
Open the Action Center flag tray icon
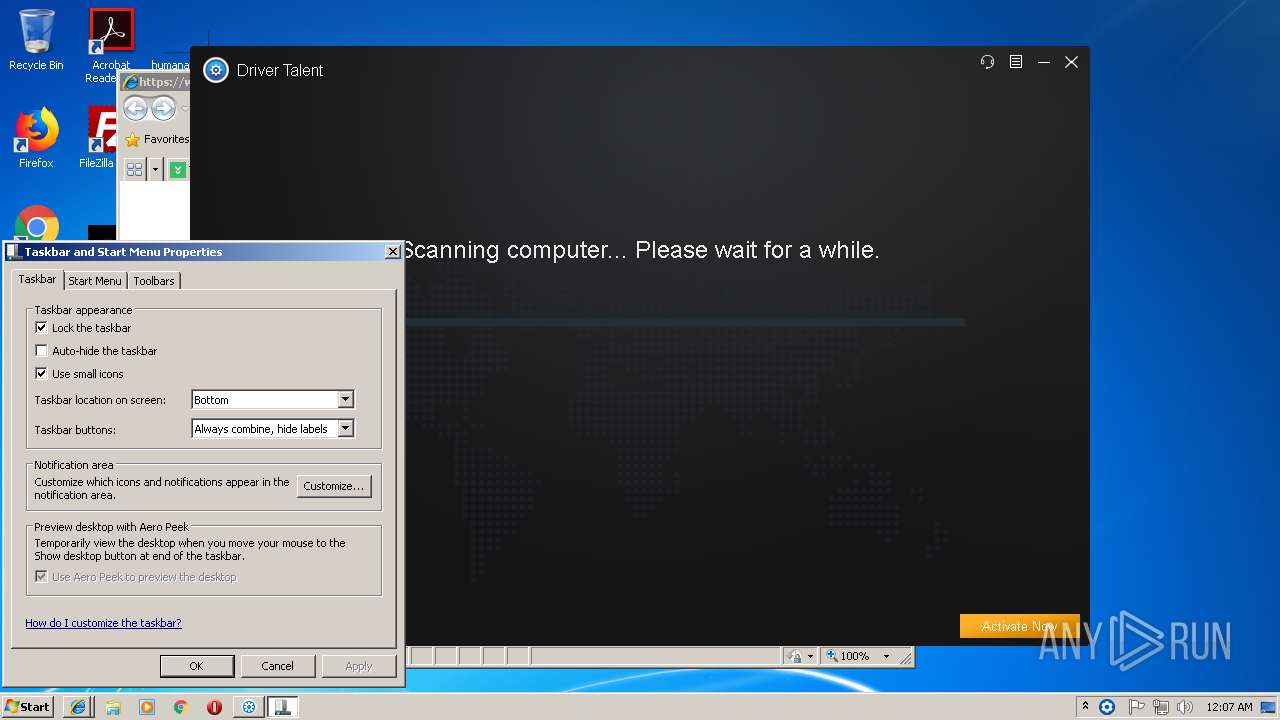click(1137, 707)
